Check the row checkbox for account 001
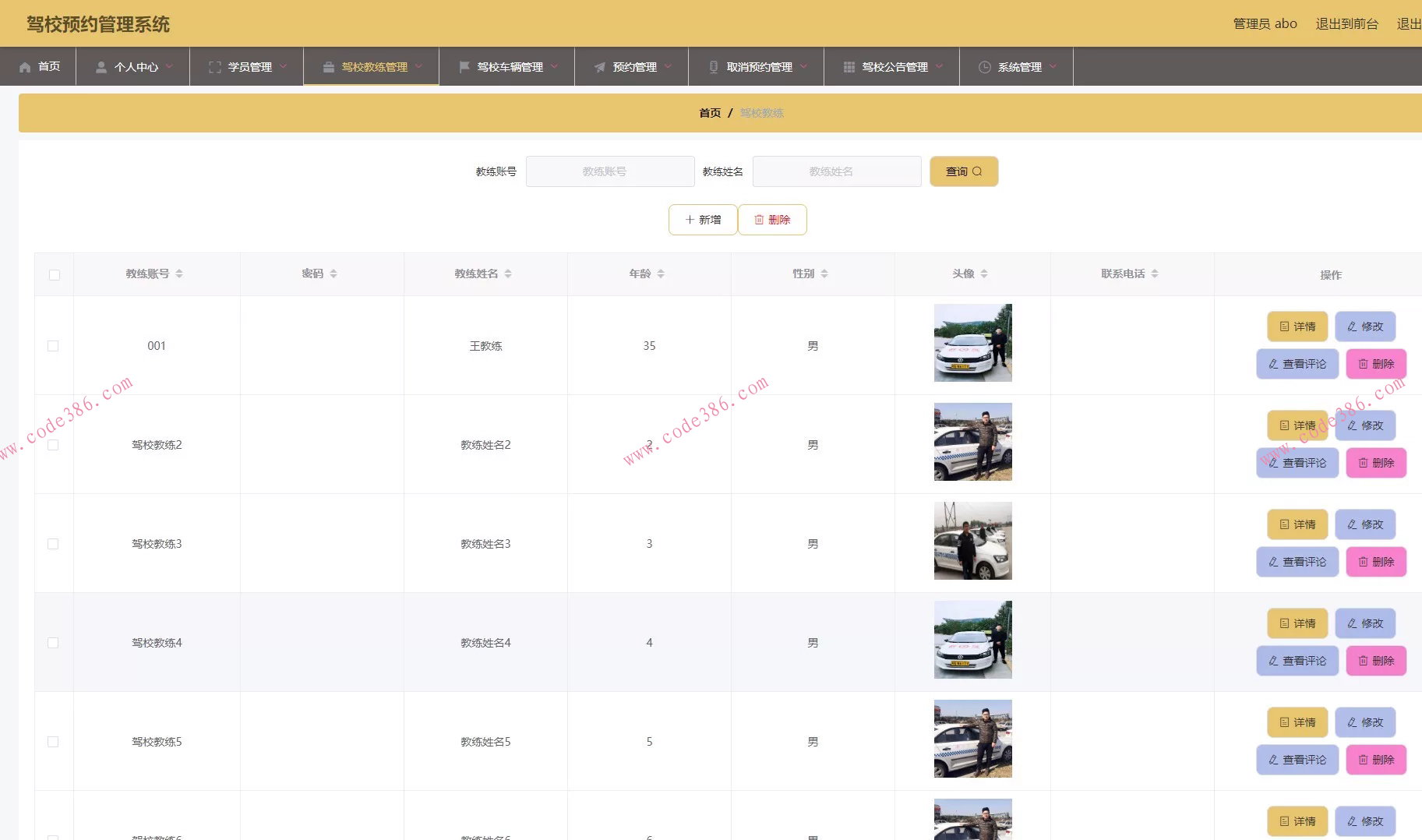 (x=53, y=346)
